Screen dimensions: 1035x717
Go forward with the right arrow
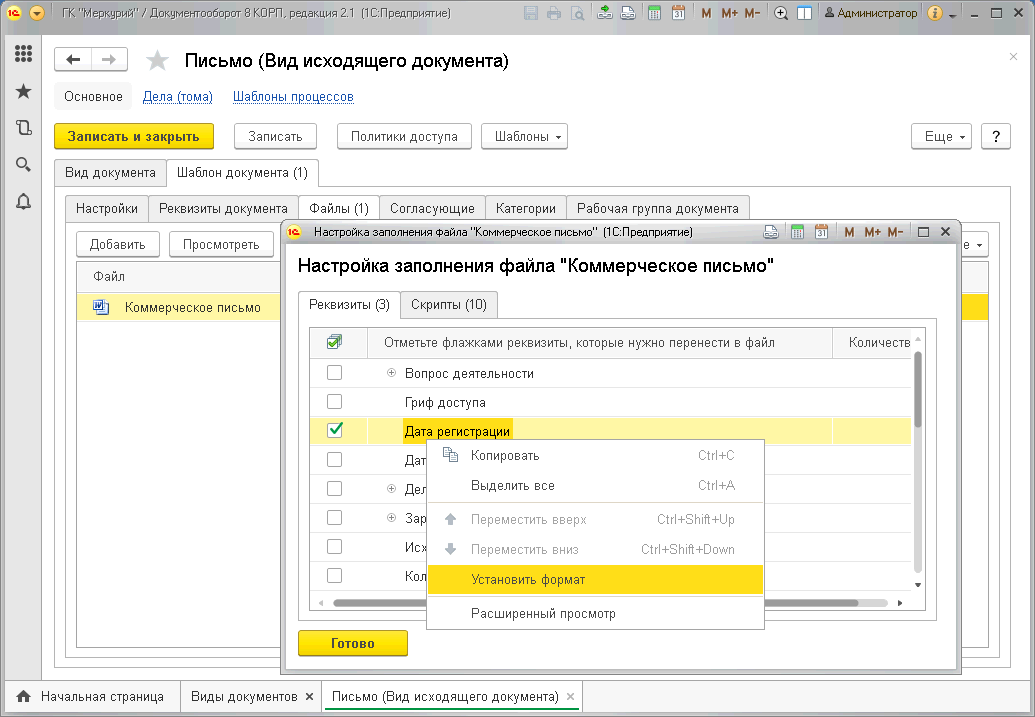click(109, 60)
